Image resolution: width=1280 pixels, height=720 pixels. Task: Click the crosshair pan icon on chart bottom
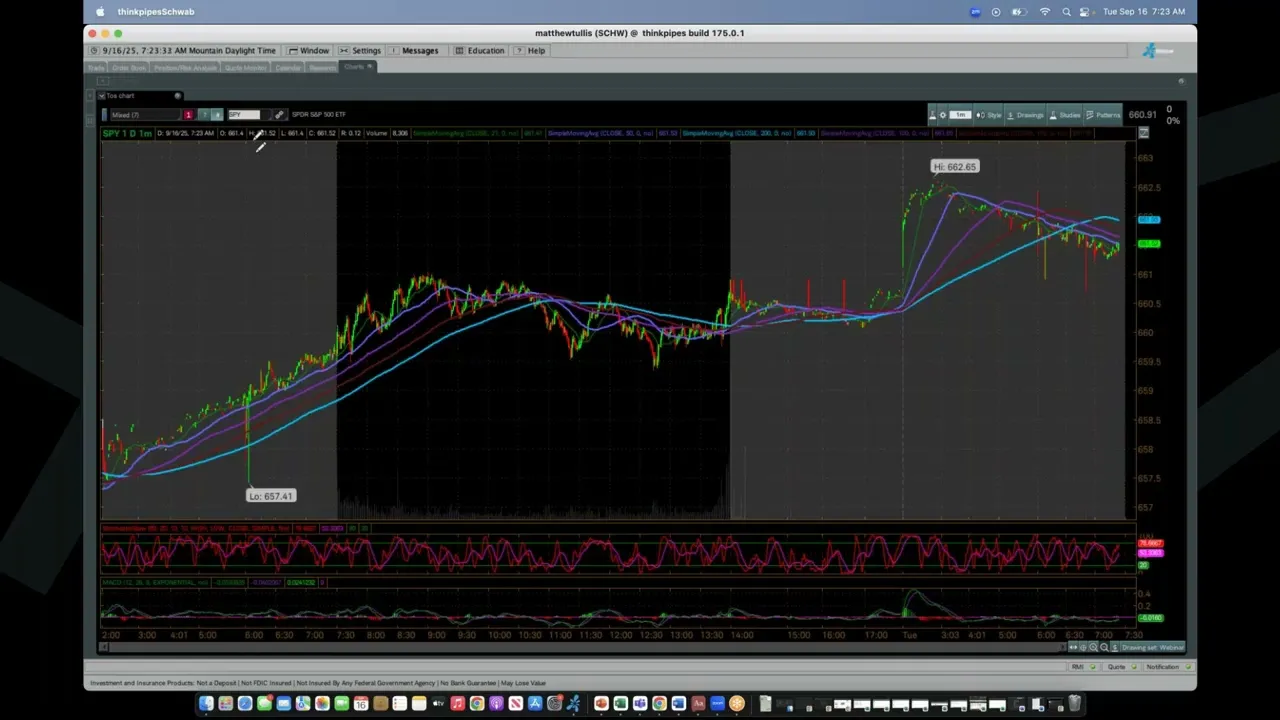[1083, 648]
